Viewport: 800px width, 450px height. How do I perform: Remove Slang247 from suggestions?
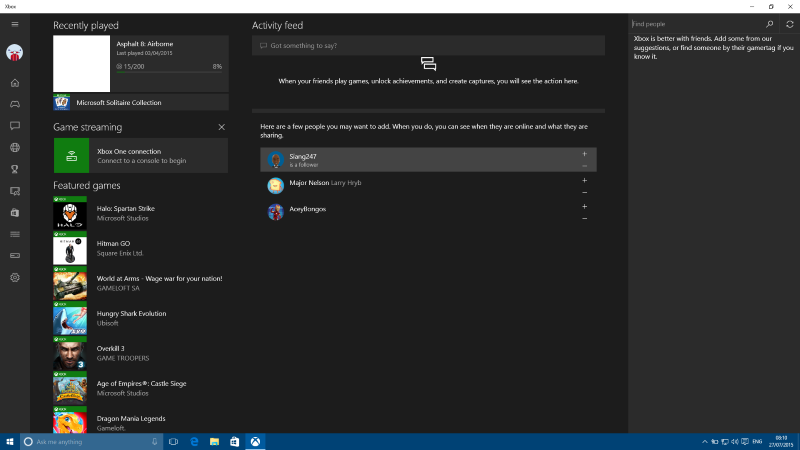[x=585, y=166]
